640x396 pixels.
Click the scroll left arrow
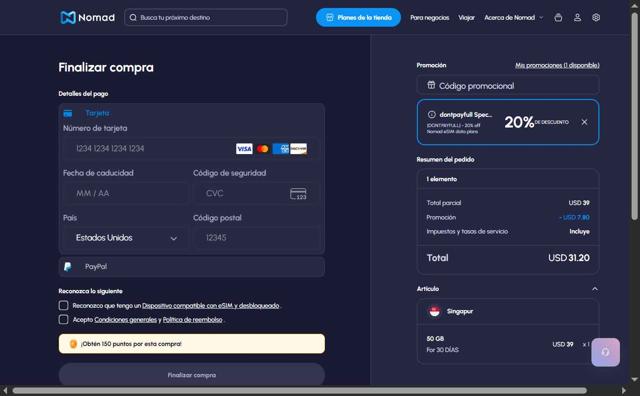pyautogui.click(x=5, y=391)
